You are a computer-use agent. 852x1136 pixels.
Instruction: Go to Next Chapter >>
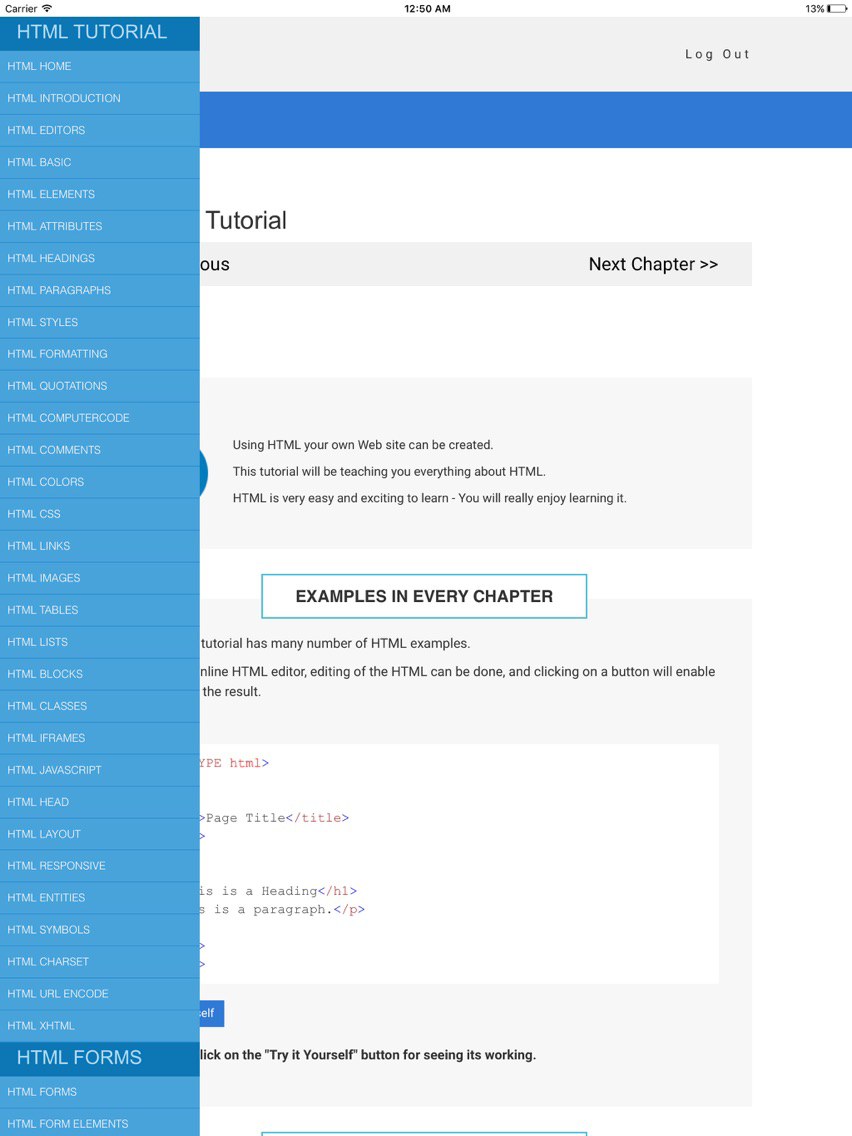point(653,264)
